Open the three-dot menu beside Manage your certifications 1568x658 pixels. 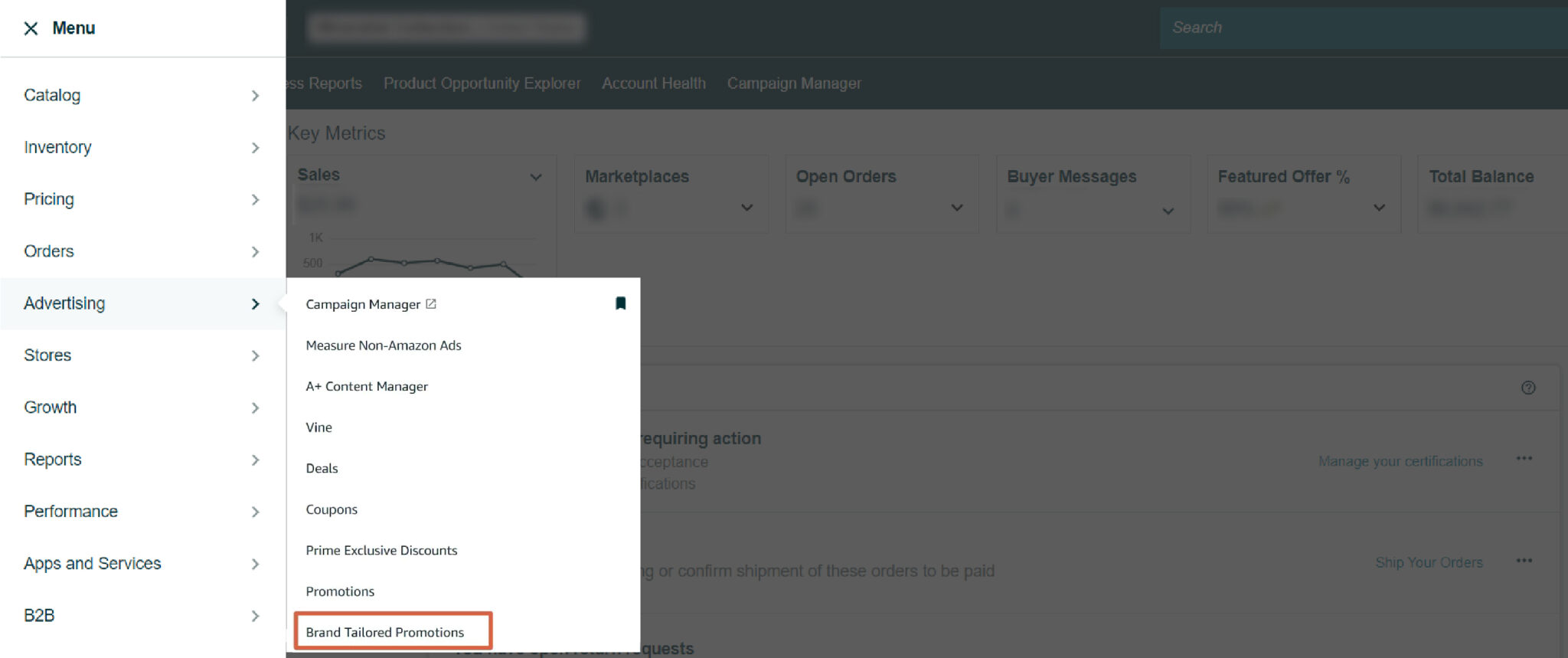pos(1524,458)
